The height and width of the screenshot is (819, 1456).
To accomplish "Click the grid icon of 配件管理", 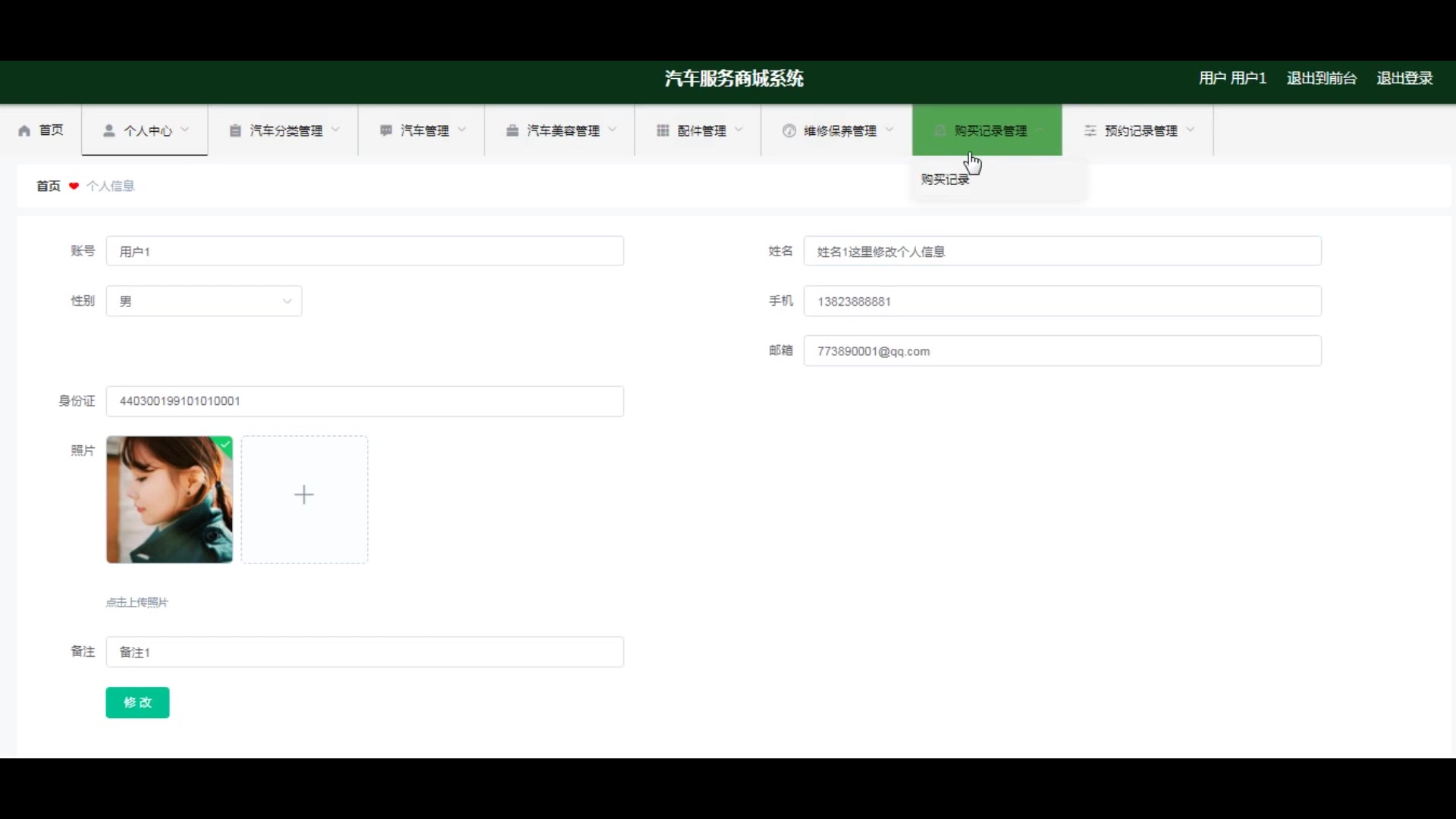I will pyautogui.click(x=663, y=131).
